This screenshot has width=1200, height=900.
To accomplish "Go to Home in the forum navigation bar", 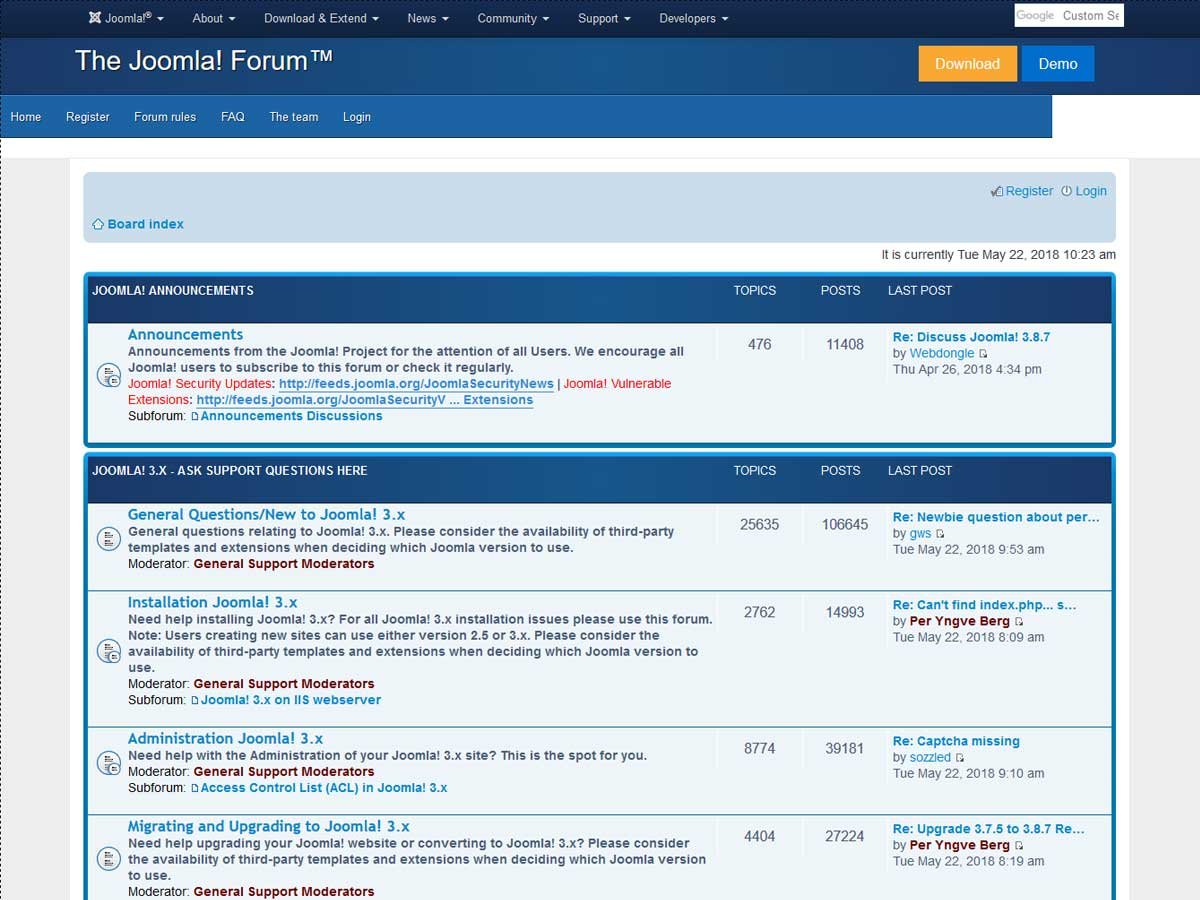I will click(x=26, y=117).
